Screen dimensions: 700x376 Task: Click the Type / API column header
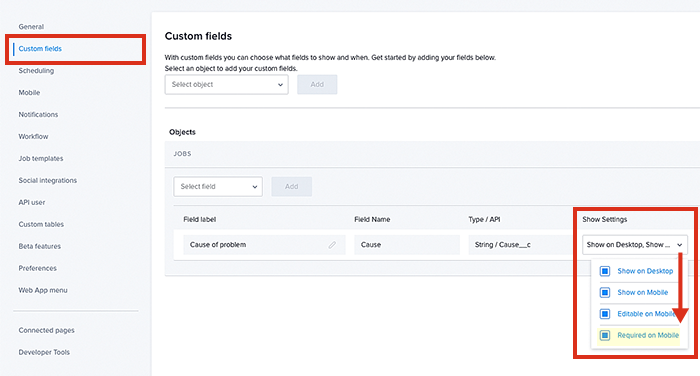tap(484, 219)
